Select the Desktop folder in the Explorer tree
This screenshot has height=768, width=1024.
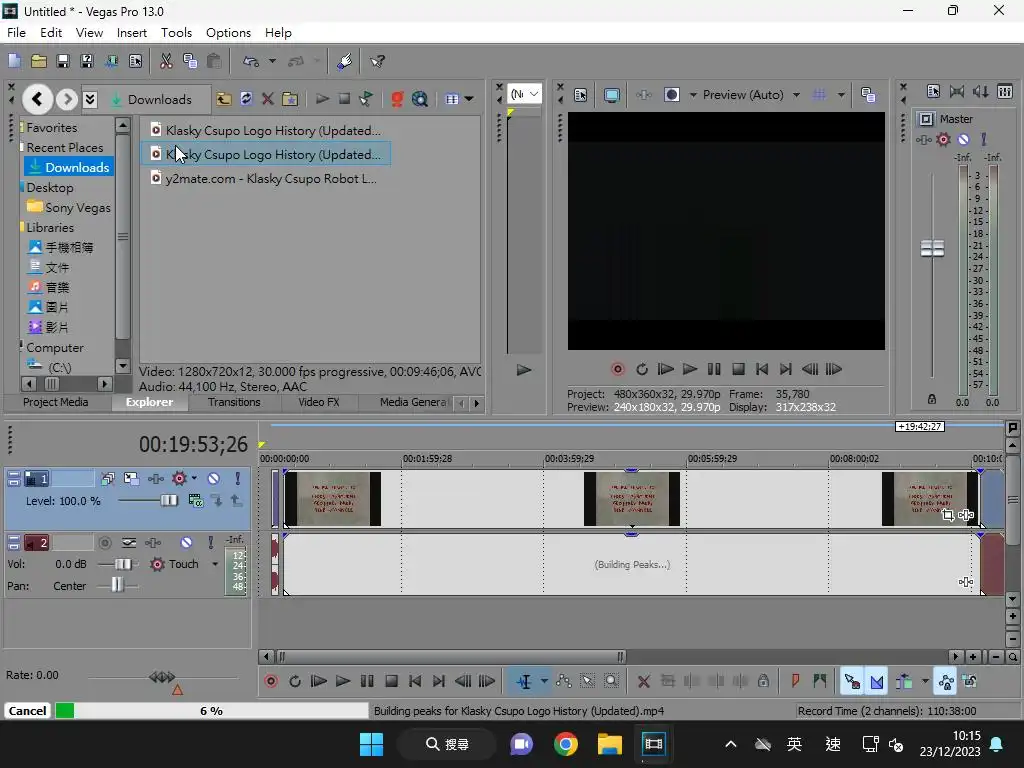(50, 187)
